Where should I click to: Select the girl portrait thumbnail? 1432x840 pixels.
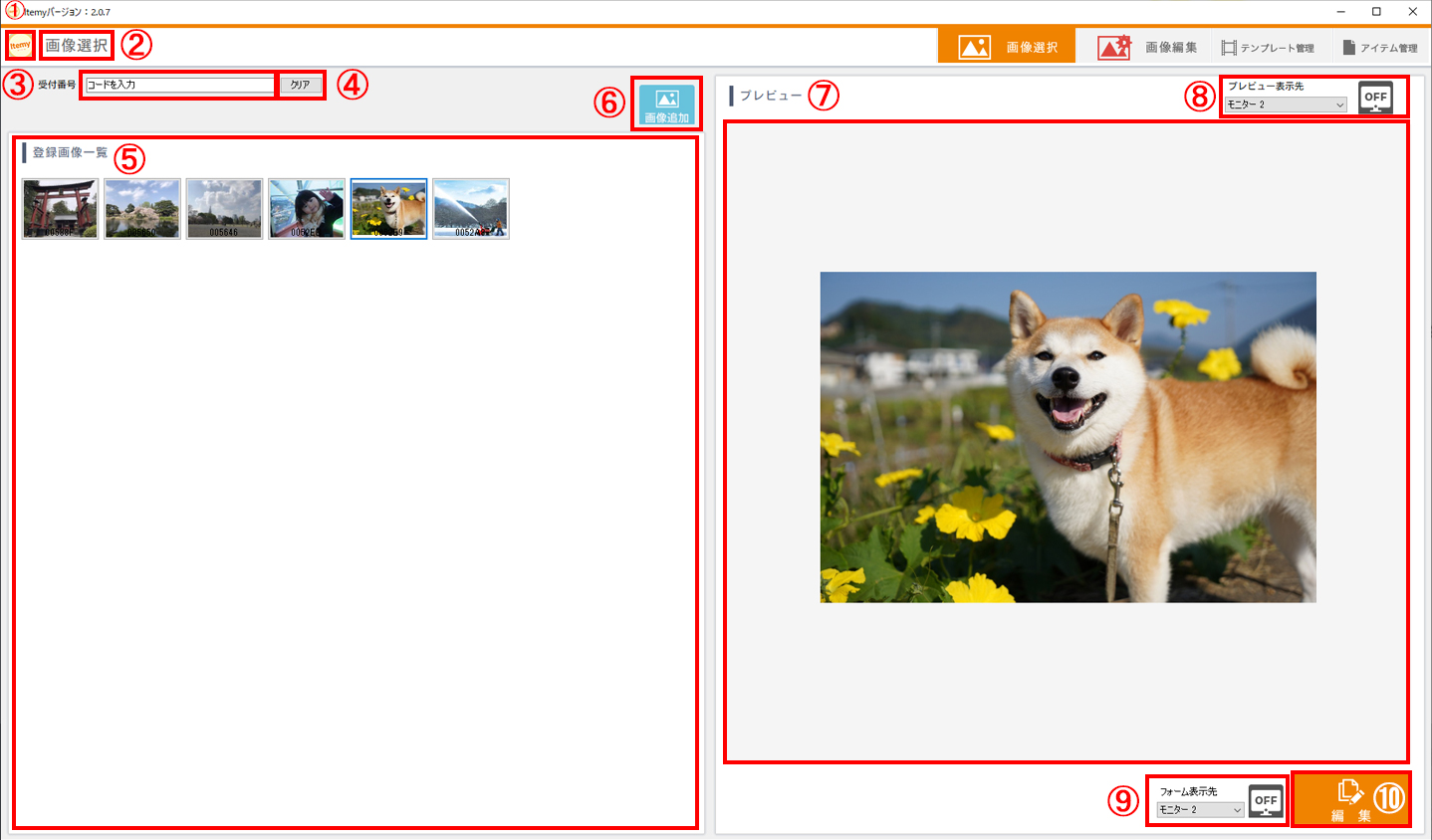point(307,209)
